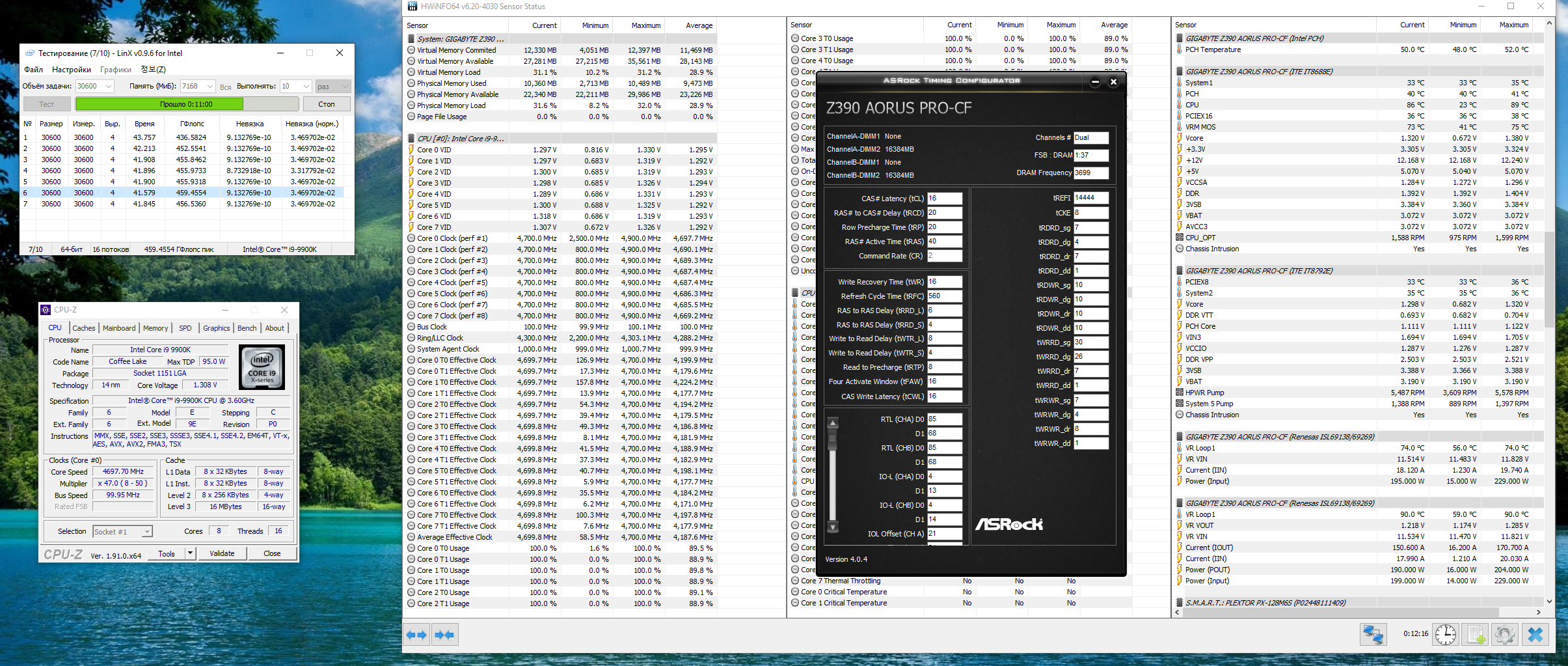Click the fan icon next to System 5 Pump
The height and width of the screenshot is (666, 1568).
click(x=1180, y=404)
